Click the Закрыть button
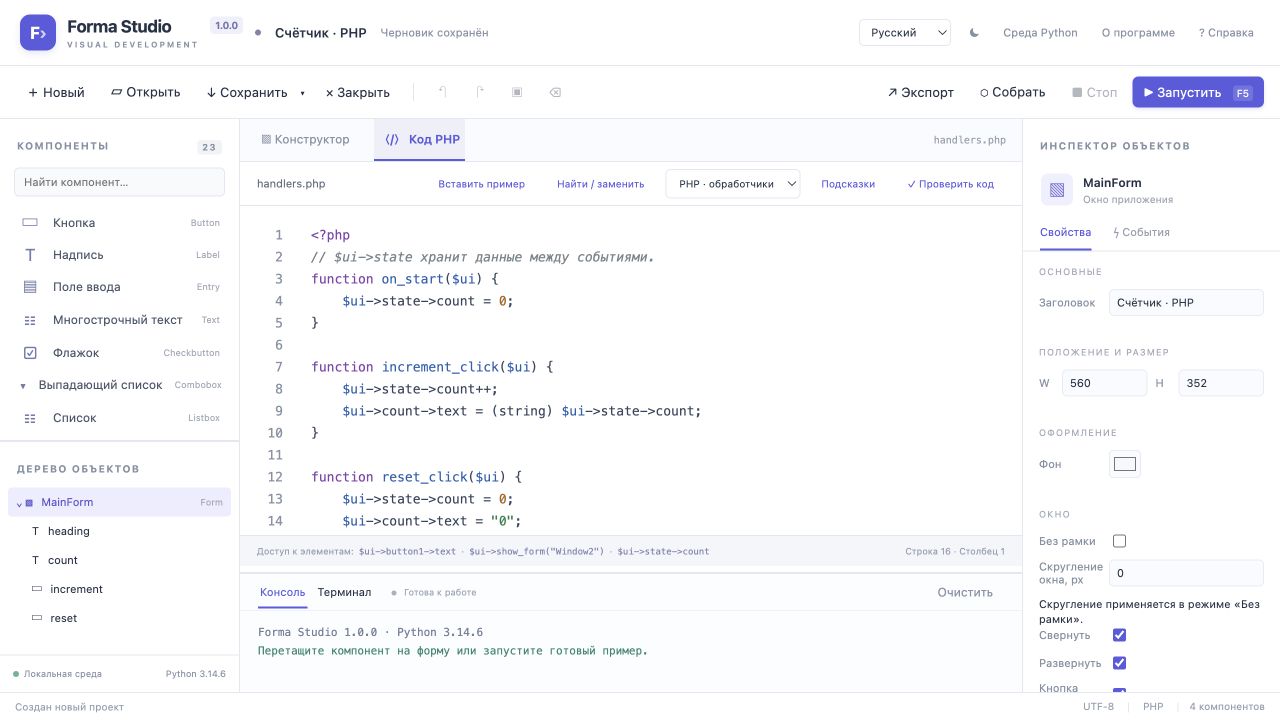1280x720 pixels. (358, 92)
